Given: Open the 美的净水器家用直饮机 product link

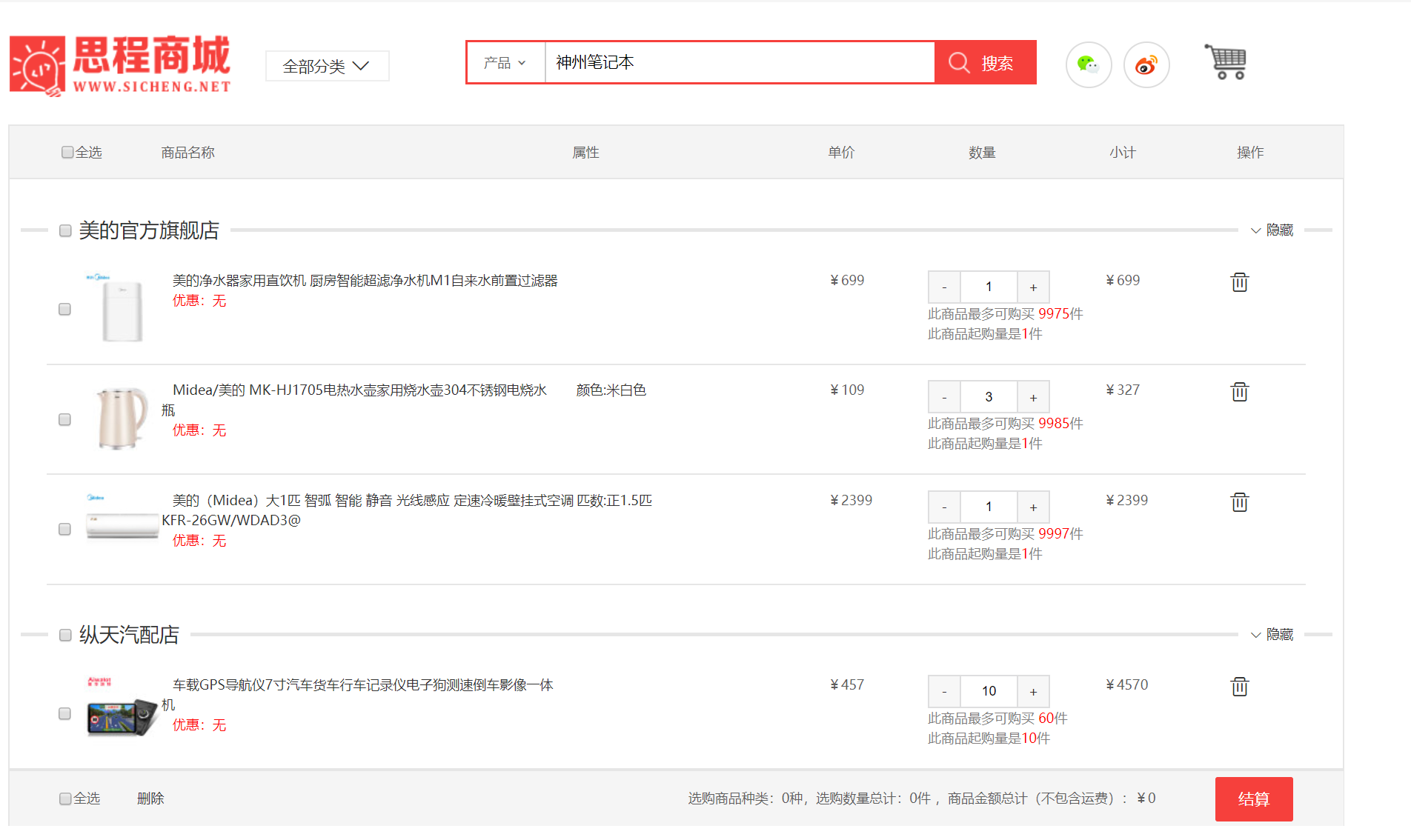Looking at the screenshot, I should coord(365,281).
